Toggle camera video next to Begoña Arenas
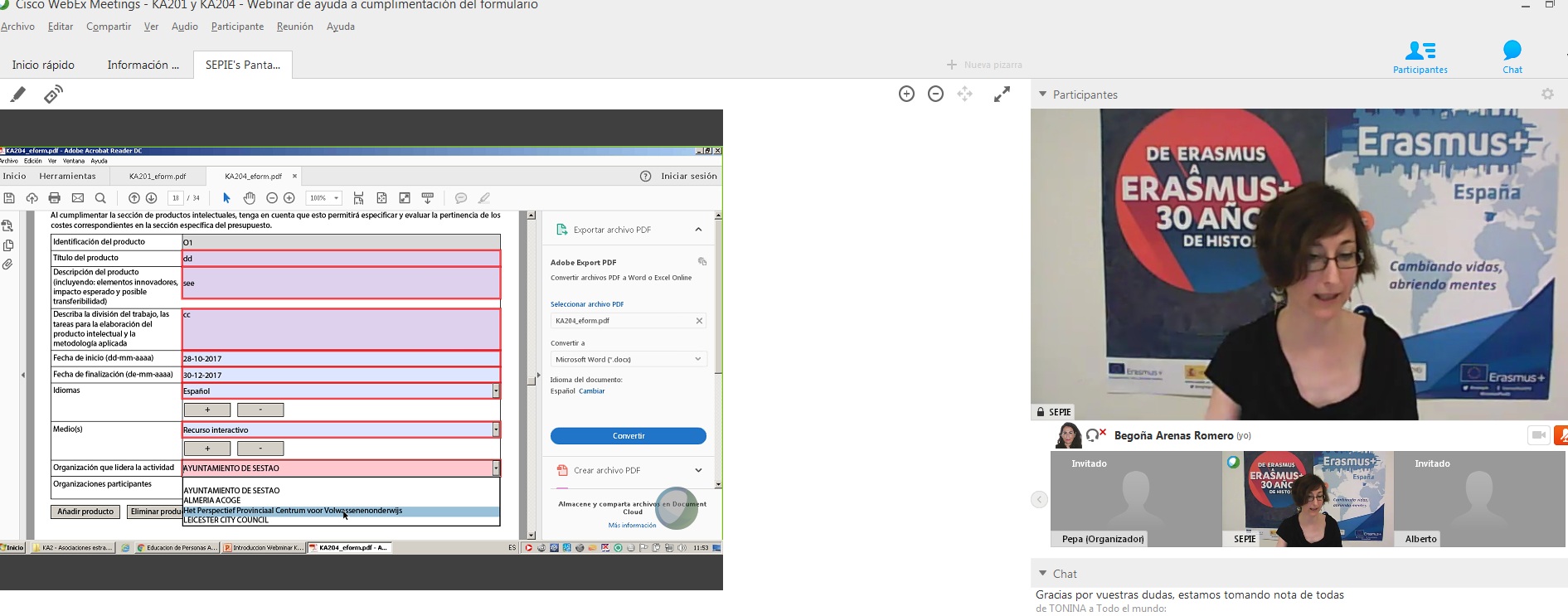 1538,435
